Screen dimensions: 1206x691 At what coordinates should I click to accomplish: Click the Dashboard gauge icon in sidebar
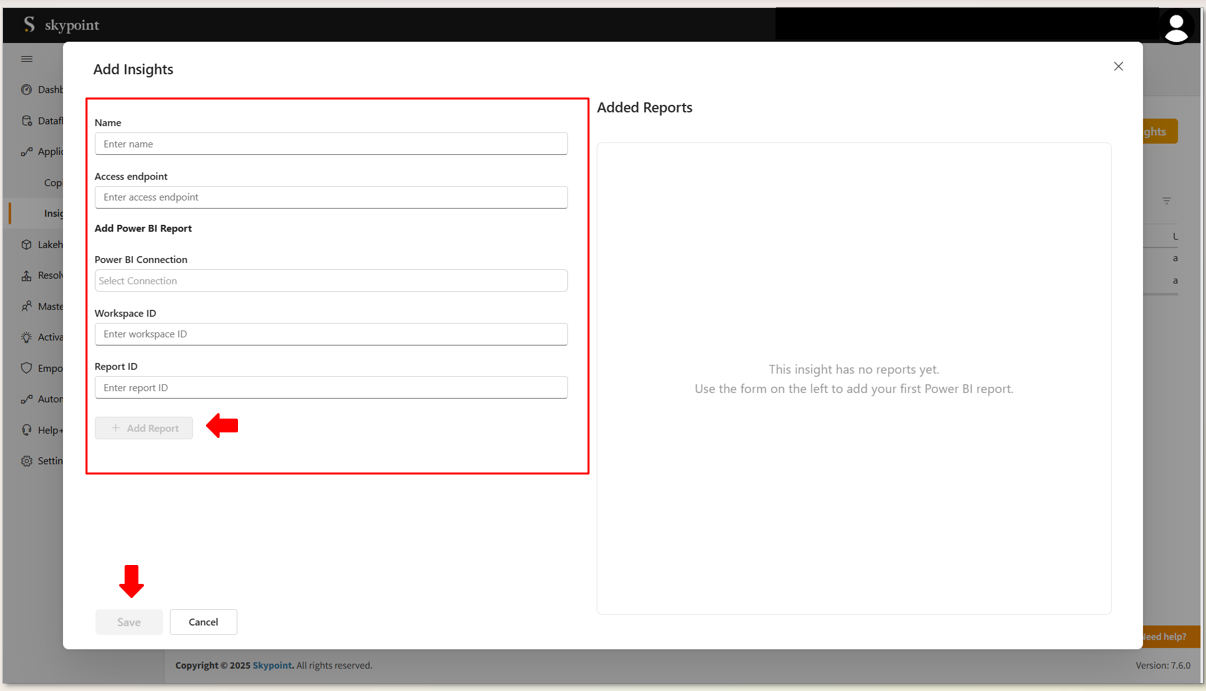(x=27, y=90)
